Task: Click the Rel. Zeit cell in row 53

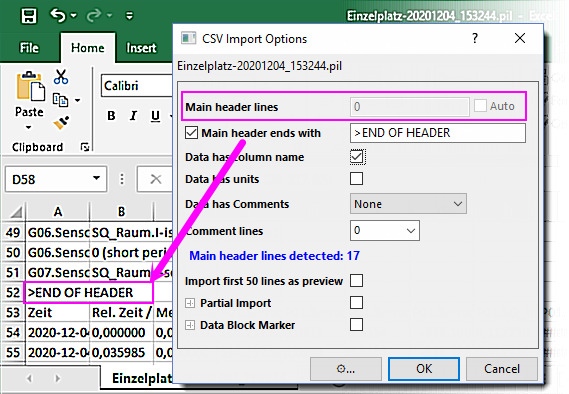Action: 122,312
